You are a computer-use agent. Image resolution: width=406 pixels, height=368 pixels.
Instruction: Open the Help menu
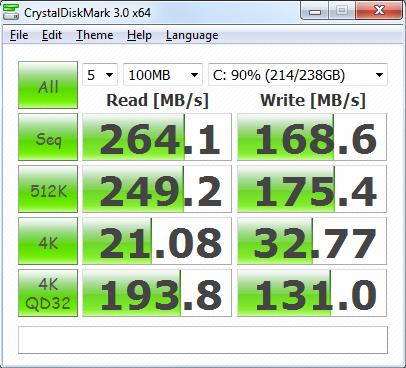point(139,35)
